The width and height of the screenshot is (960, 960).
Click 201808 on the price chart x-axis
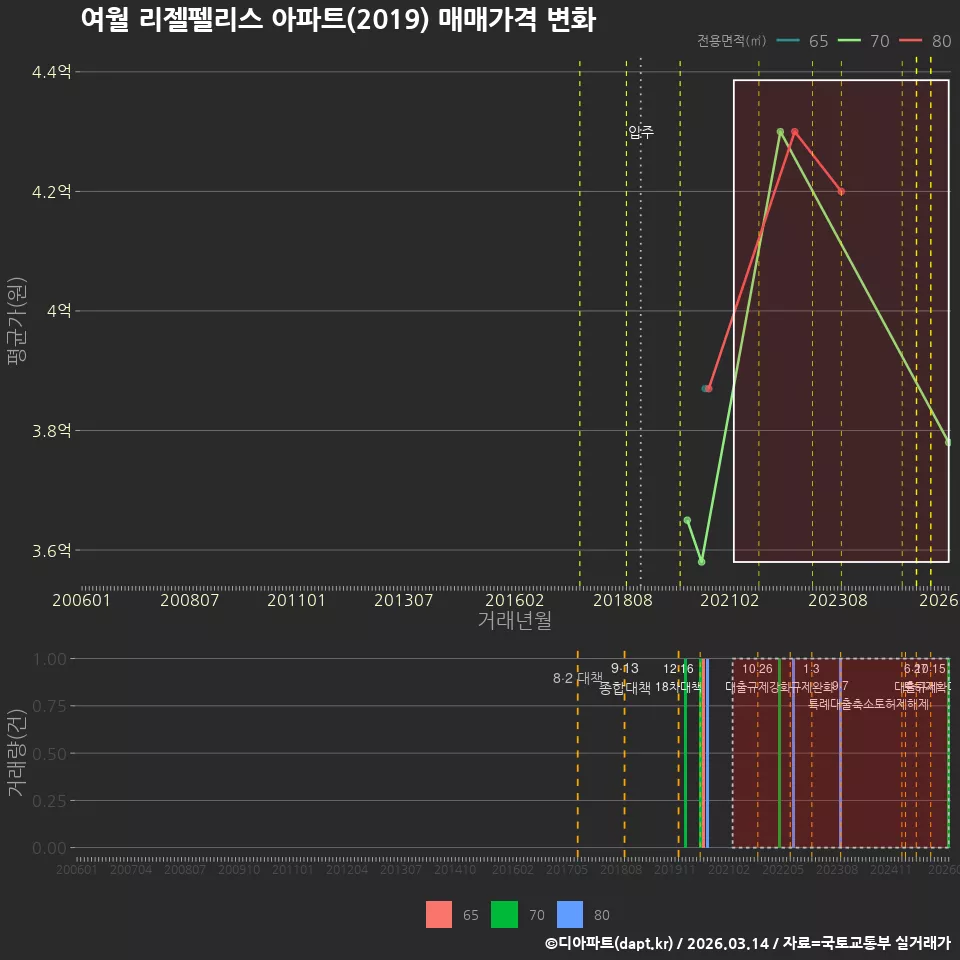pos(623,600)
